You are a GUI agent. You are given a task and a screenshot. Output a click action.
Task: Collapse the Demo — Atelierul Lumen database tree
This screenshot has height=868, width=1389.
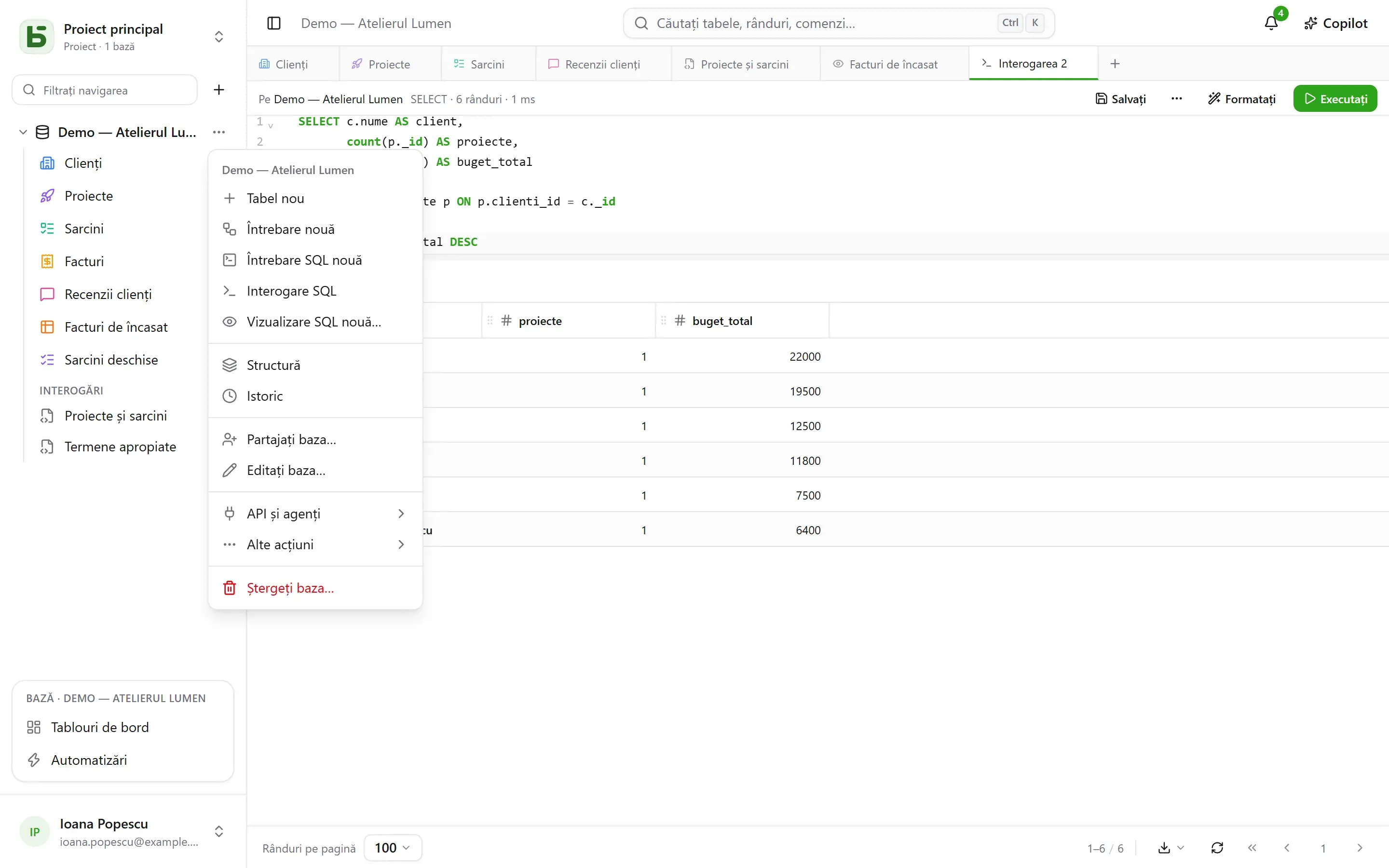pos(23,132)
